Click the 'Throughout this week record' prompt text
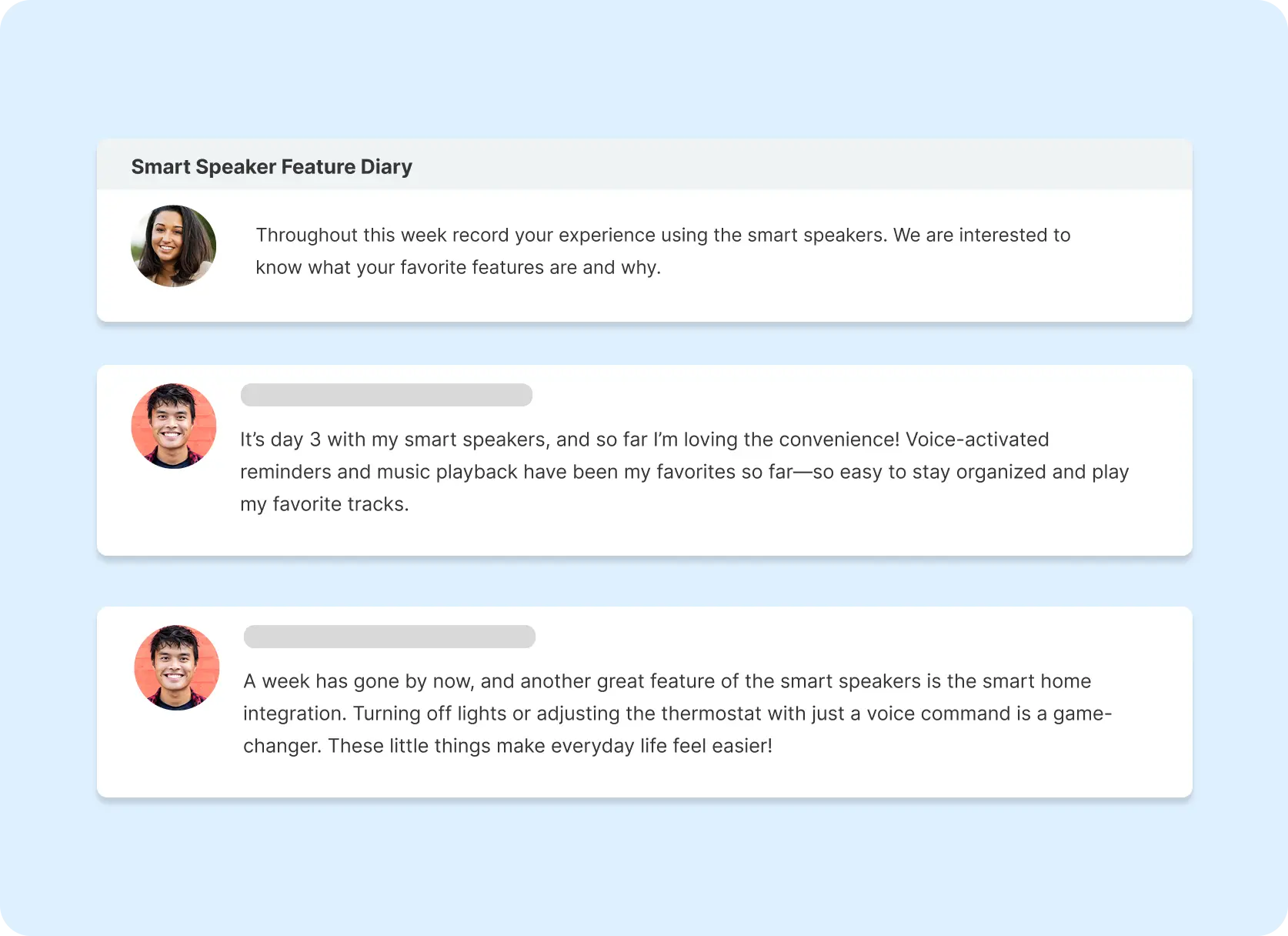Viewport: 1288px width, 936px height. click(663, 235)
